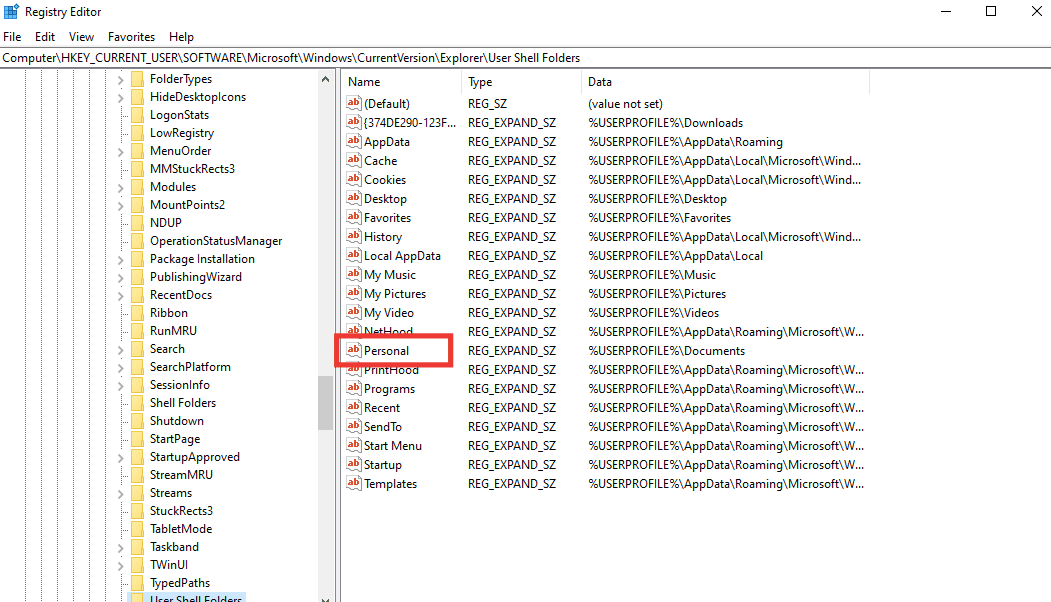Click the folder icon next to Shell Folders
Image resolution: width=1051 pixels, height=602 pixels.
click(137, 403)
